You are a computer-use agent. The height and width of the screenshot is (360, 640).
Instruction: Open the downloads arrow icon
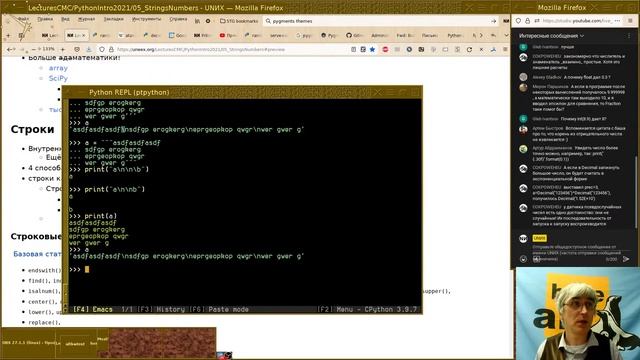[89, 49]
